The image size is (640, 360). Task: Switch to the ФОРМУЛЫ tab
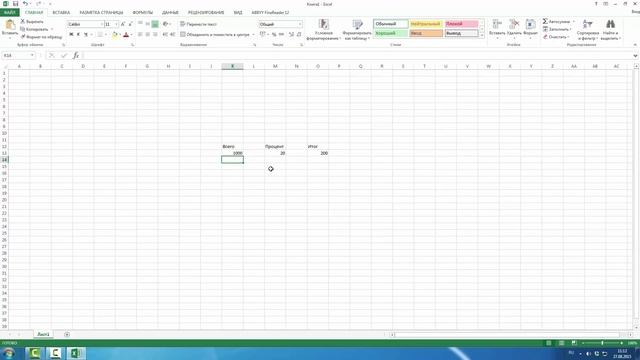click(142, 13)
